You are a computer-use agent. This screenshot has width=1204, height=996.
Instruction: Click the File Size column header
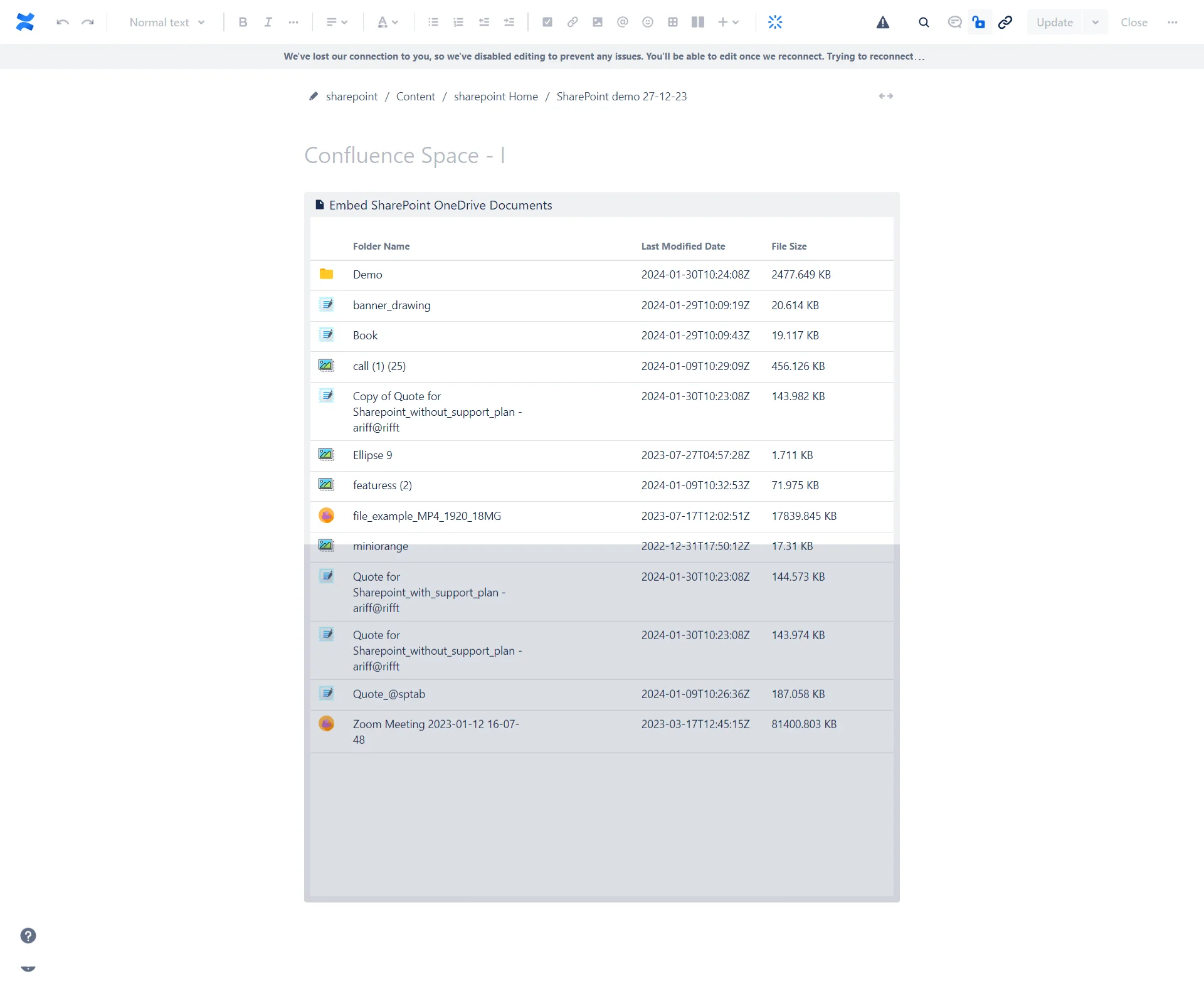click(789, 246)
